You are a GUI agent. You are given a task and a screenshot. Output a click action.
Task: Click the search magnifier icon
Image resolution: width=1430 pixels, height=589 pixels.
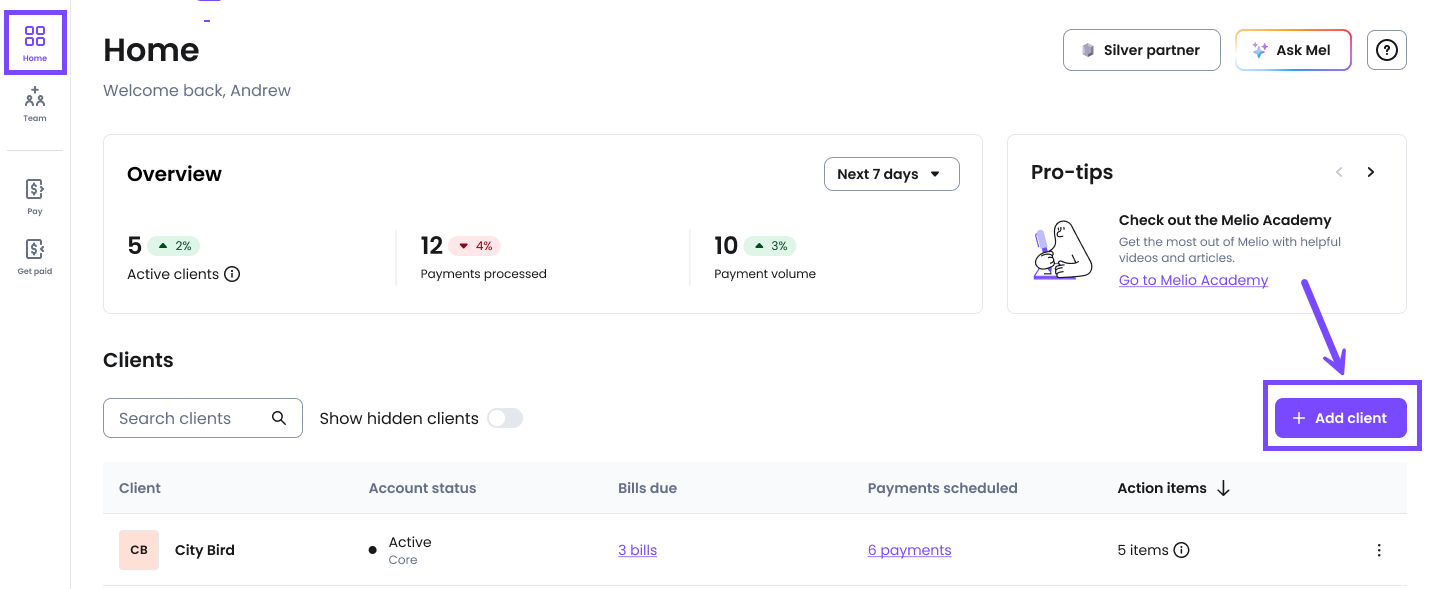click(279, 418)
